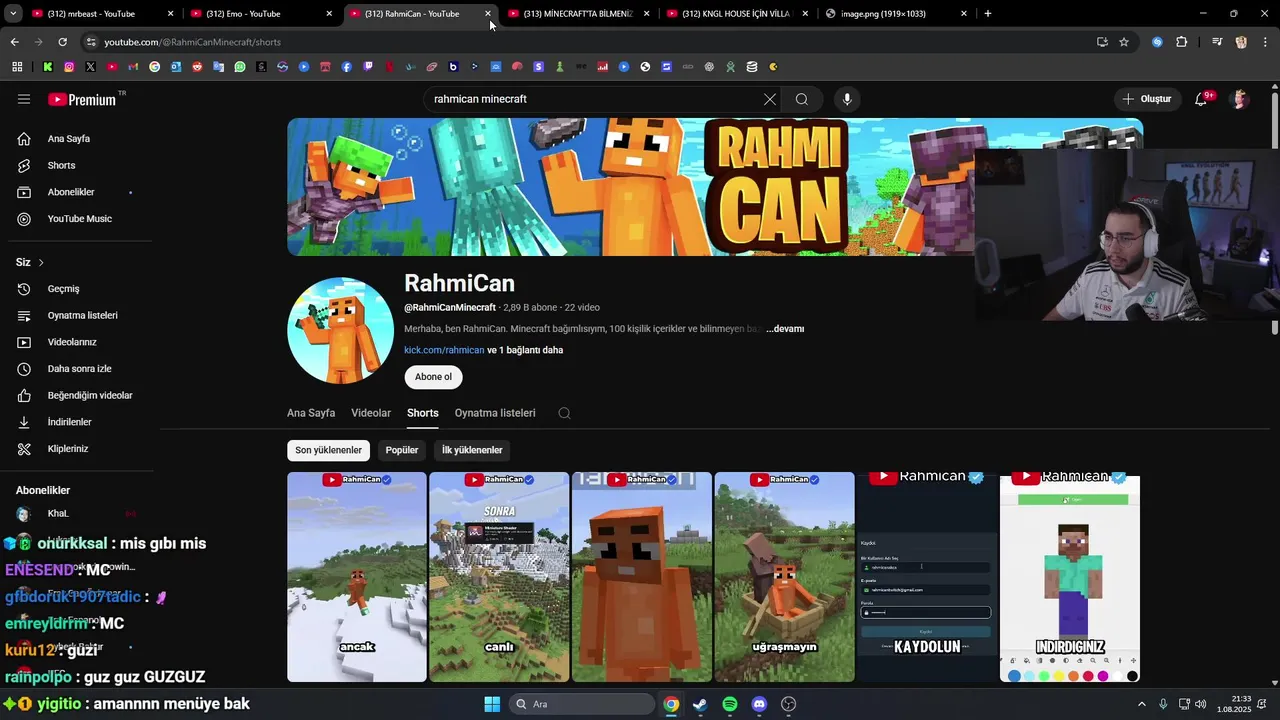Open Chrome's three-dot menu

1265,42
